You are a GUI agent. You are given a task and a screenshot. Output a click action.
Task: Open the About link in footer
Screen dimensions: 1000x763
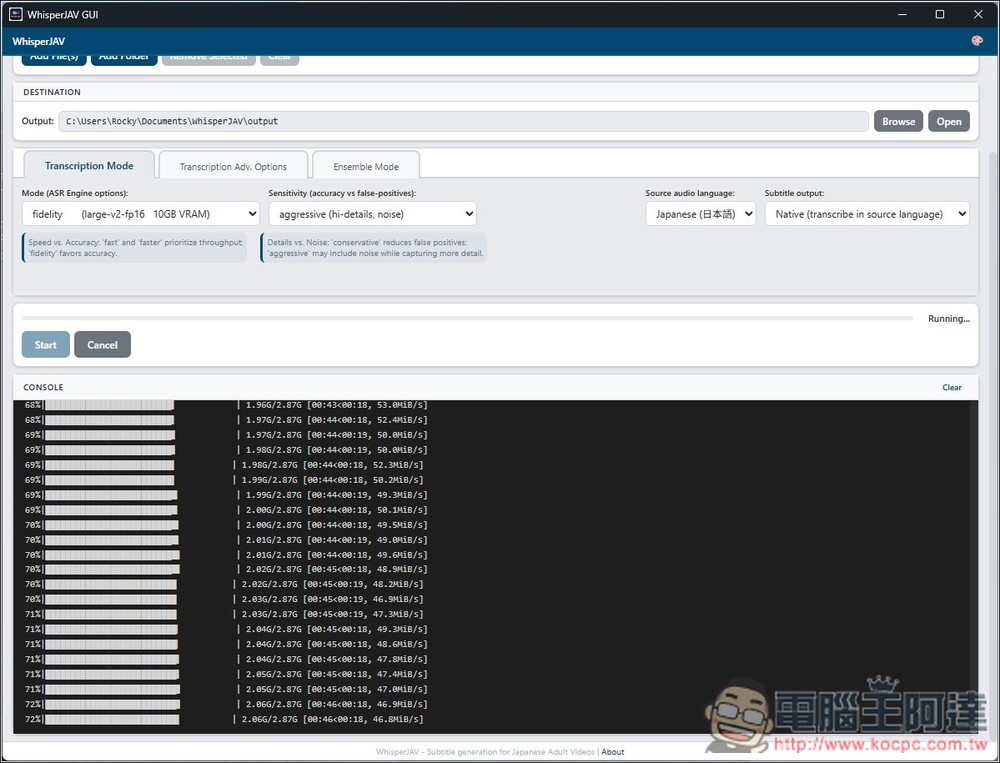pyautogui.click(x=613, y=752)
